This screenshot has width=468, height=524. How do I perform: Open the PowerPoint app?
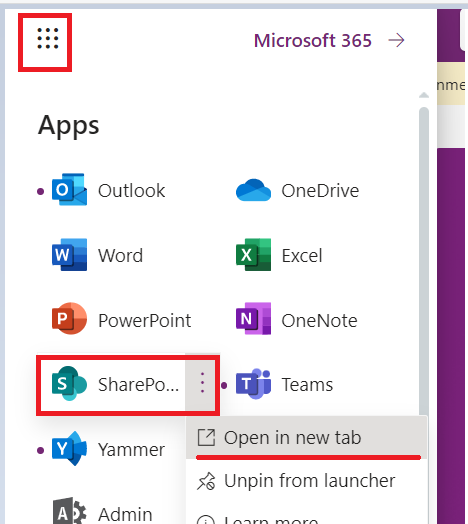[x=121, y=319]
